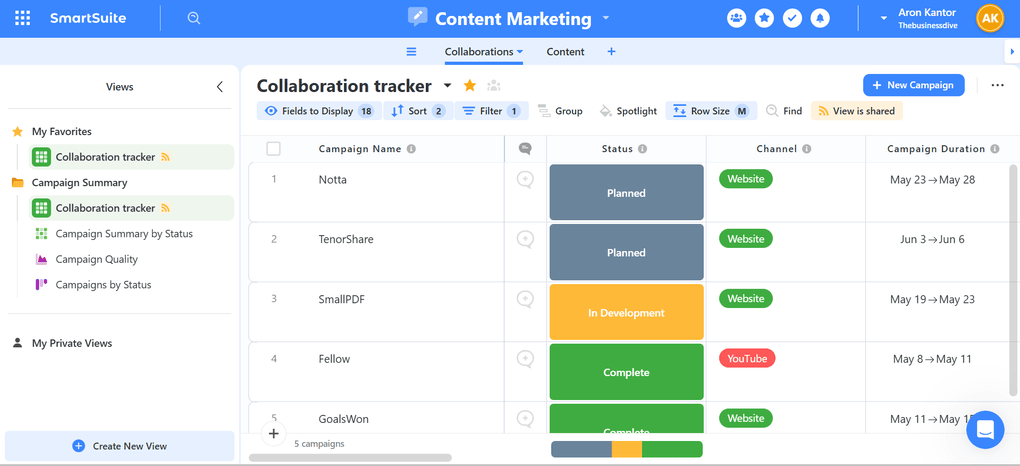Click info icon beside Channel header
Image resolution: width=1020 pixels, height=466 pixels.
point(807,149)
